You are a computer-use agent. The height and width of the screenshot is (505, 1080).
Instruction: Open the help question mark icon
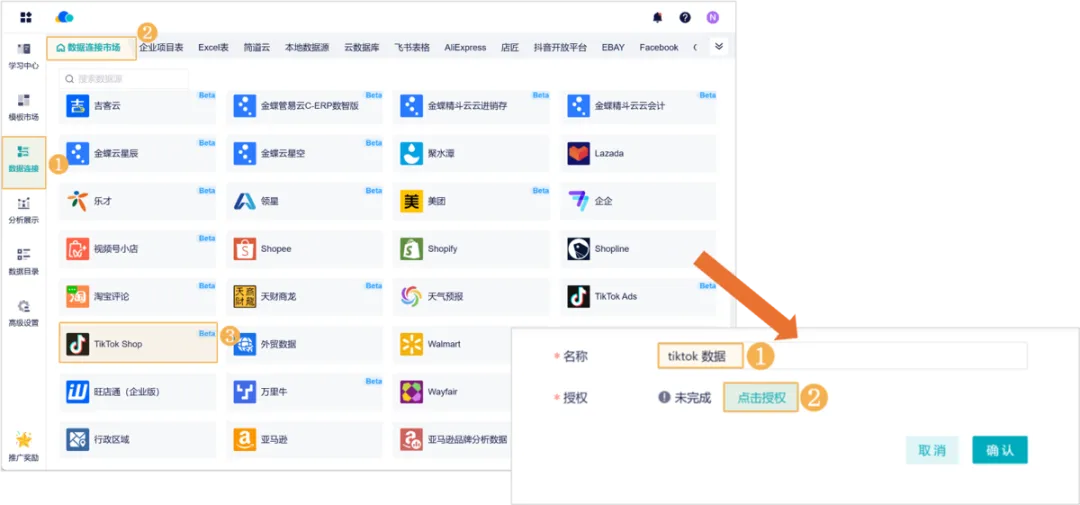coord(685,17)
